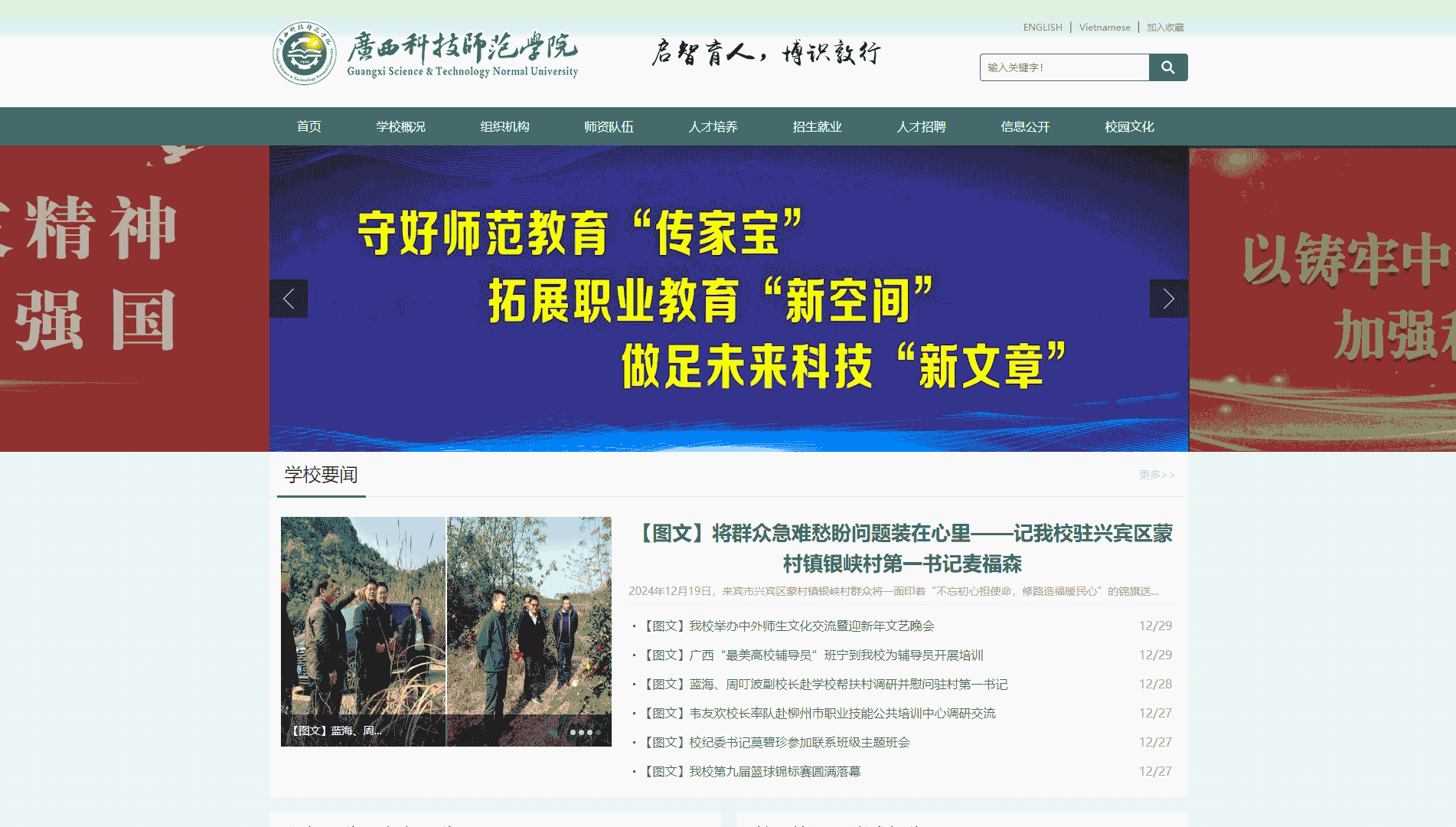Click the center banner 守好师范教育 slide
Viewport: 1456px width, 827px height.
(729, 299)
